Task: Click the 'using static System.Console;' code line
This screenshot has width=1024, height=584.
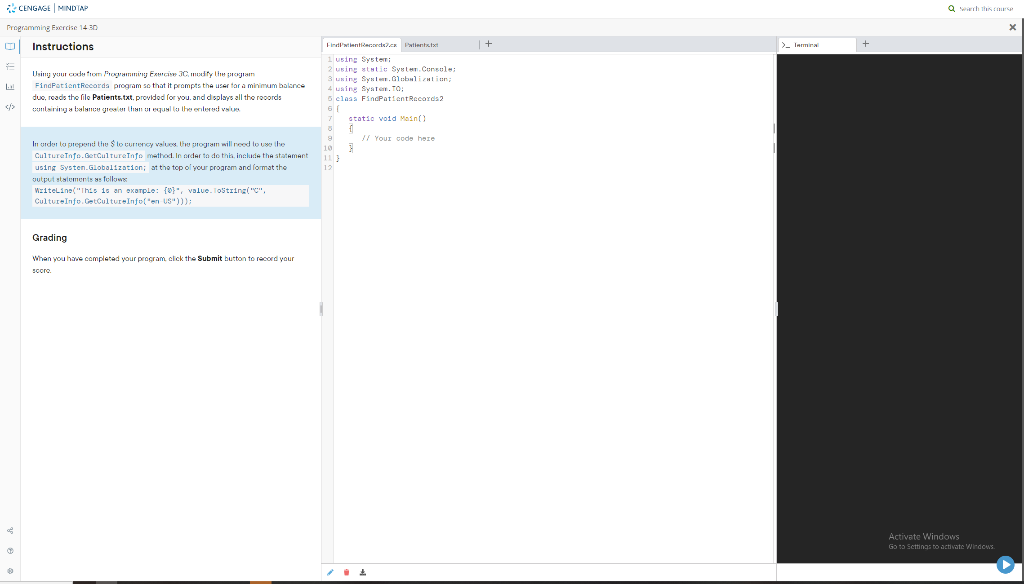Action: (x=396, y=69)
